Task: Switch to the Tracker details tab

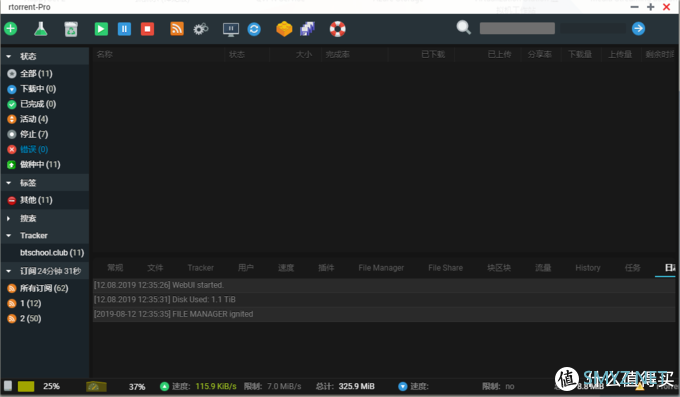Action: [200, 268]
